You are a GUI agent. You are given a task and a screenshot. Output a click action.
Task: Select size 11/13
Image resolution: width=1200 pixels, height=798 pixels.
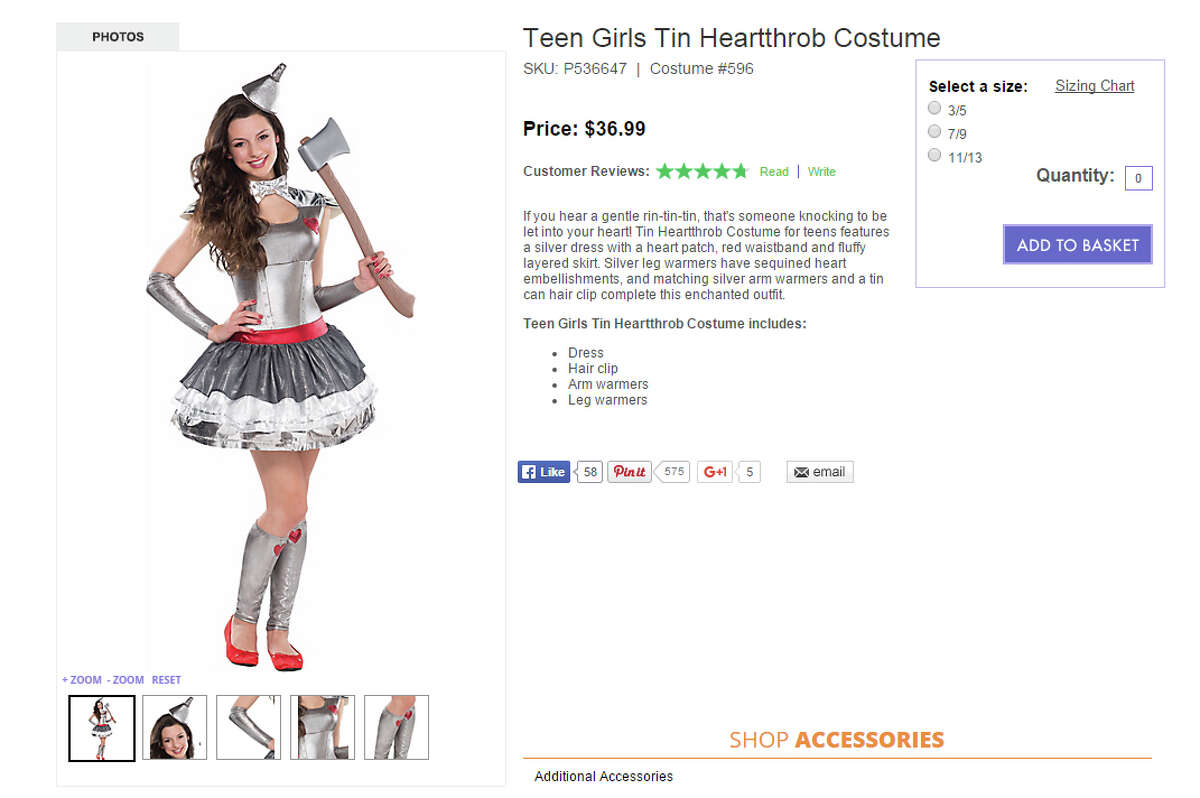[x=934, y=154]
